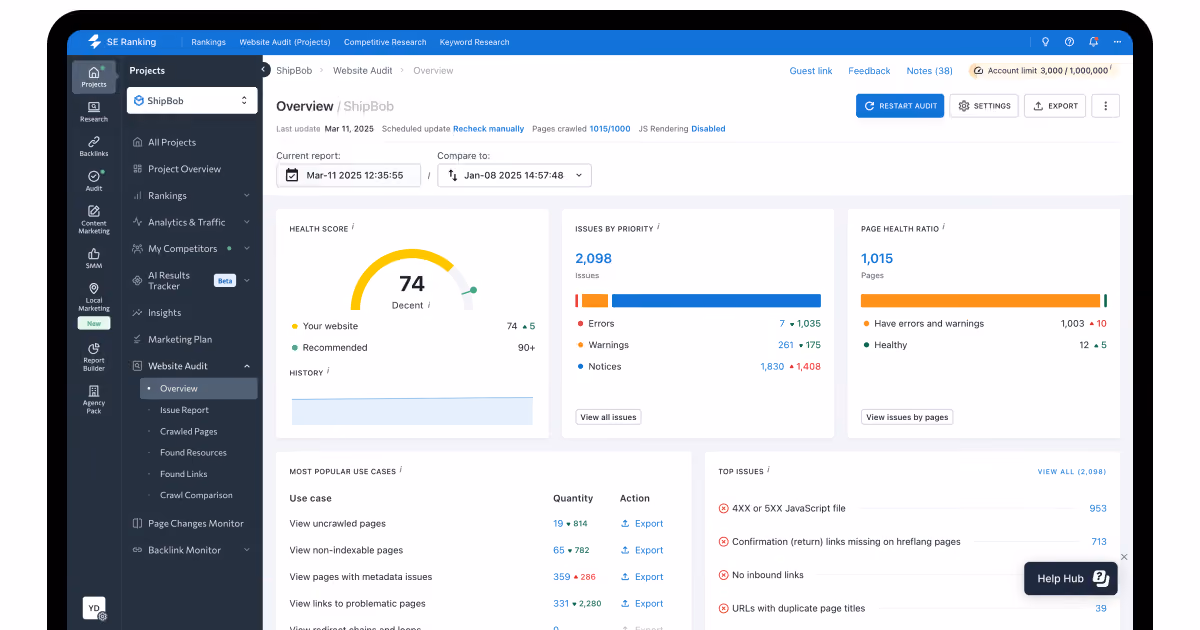
Task: Collapse the sidebar with arrow icon
Action: click(x=265, y=70)
